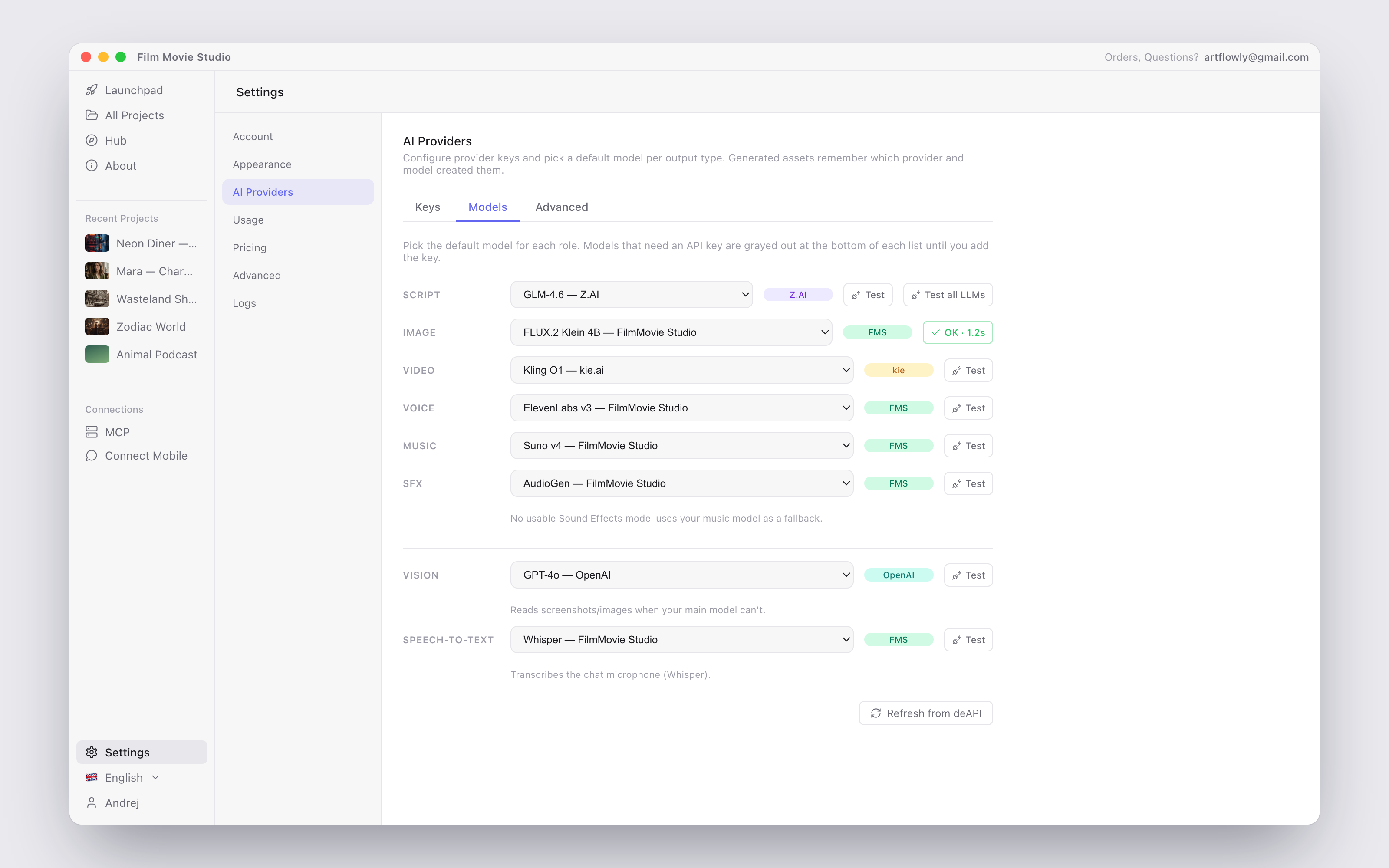Click the refresh icon in Refresh from deAPI
This screenshot has width=1389, height=868.
click(x=876, y=713)
